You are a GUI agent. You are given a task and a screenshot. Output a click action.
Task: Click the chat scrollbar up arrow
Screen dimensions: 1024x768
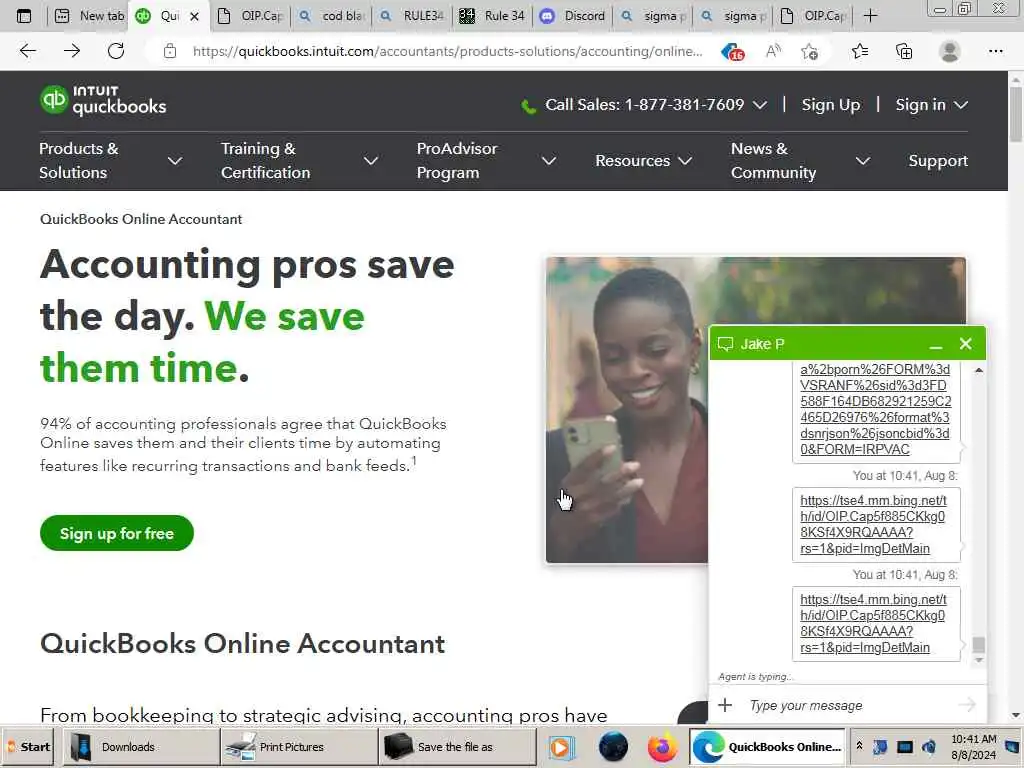point(978,370)
